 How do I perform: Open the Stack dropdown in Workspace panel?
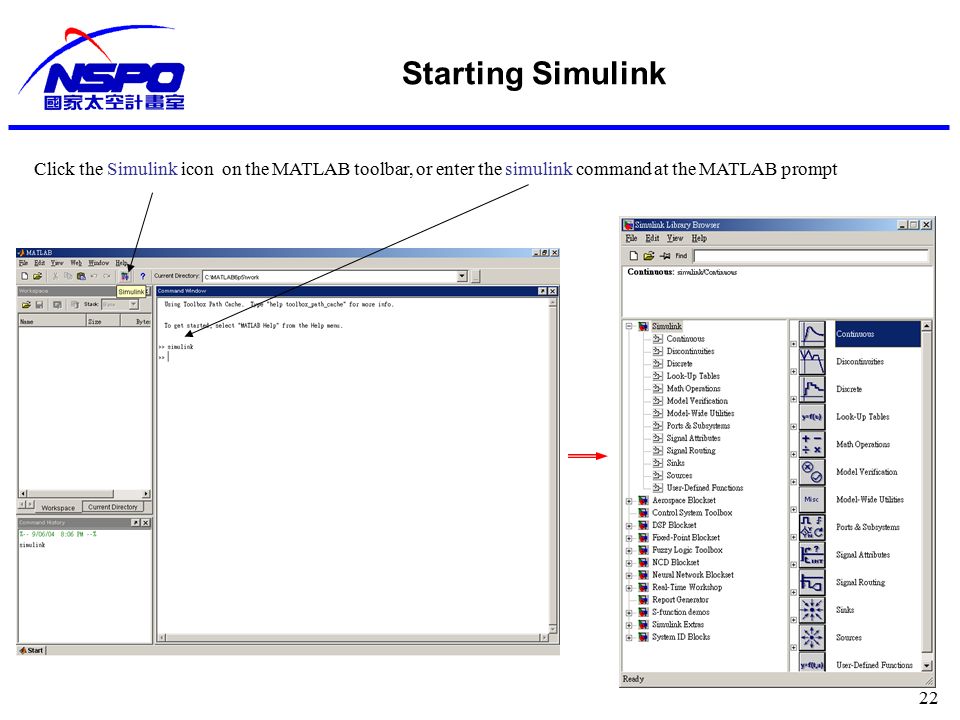click(133, 304)
